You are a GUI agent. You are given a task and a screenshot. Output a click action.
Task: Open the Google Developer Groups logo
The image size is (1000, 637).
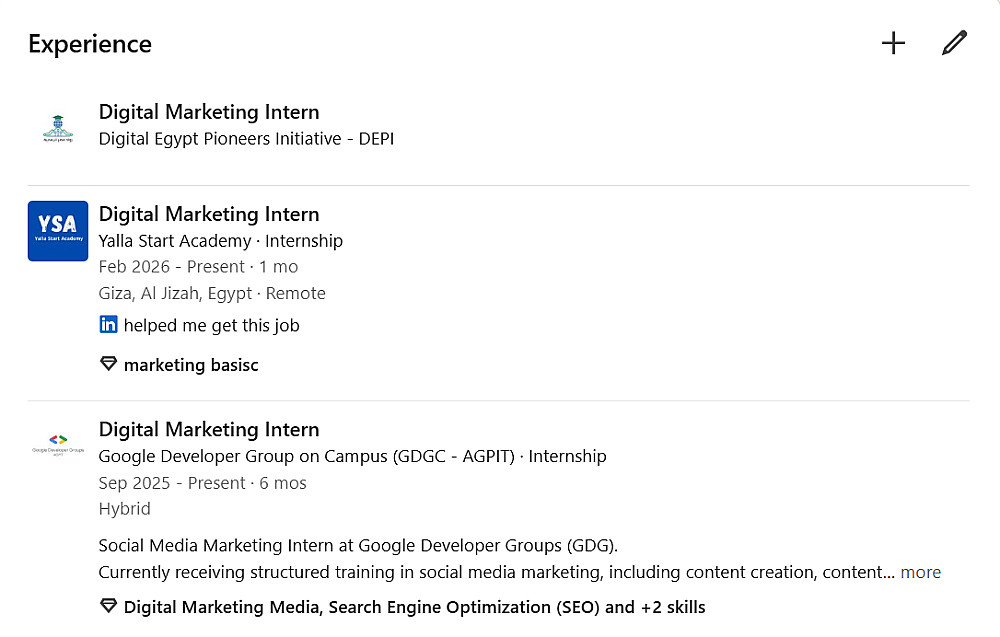58,444
